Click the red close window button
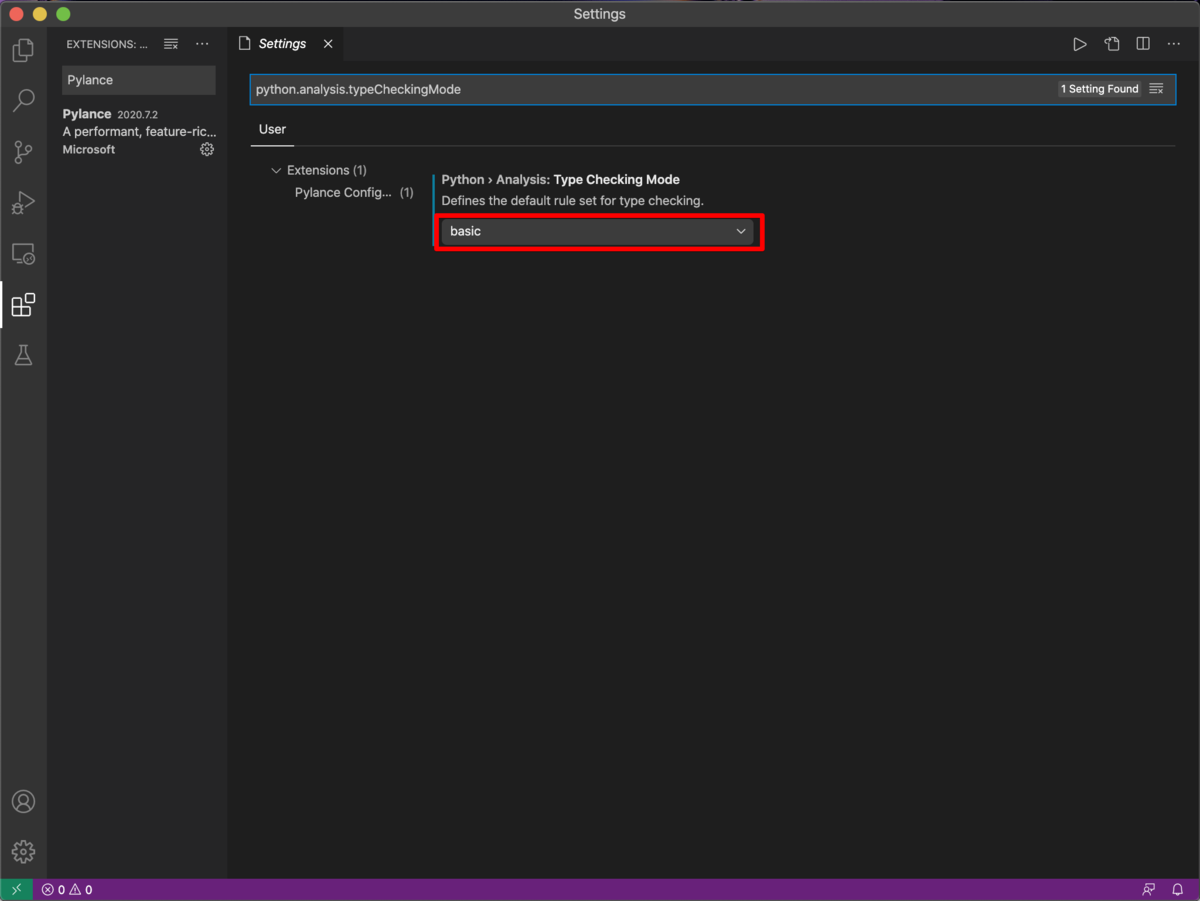Viewport: 1200px width, 901px height. 16,14
